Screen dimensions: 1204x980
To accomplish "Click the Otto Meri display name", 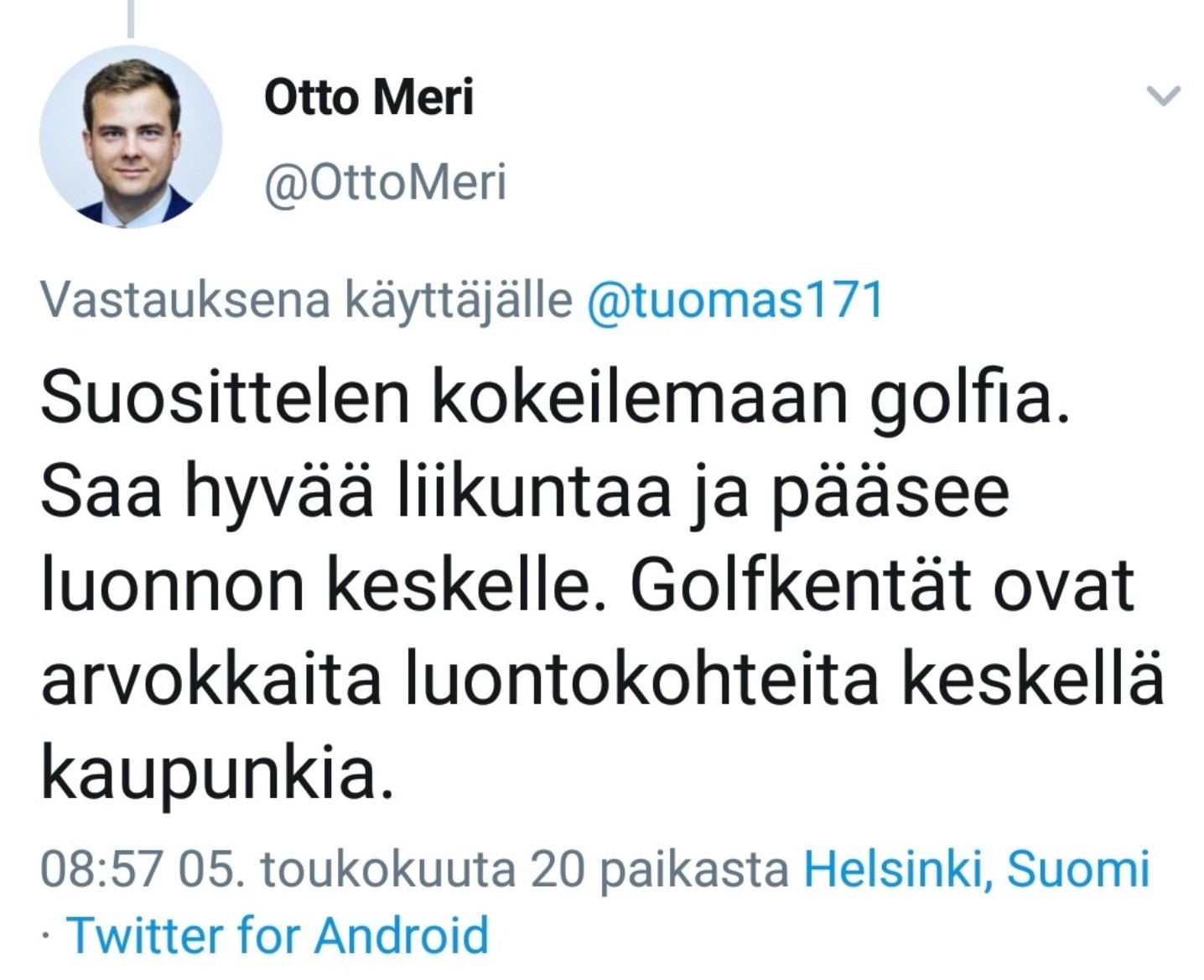I will point(369,97).
